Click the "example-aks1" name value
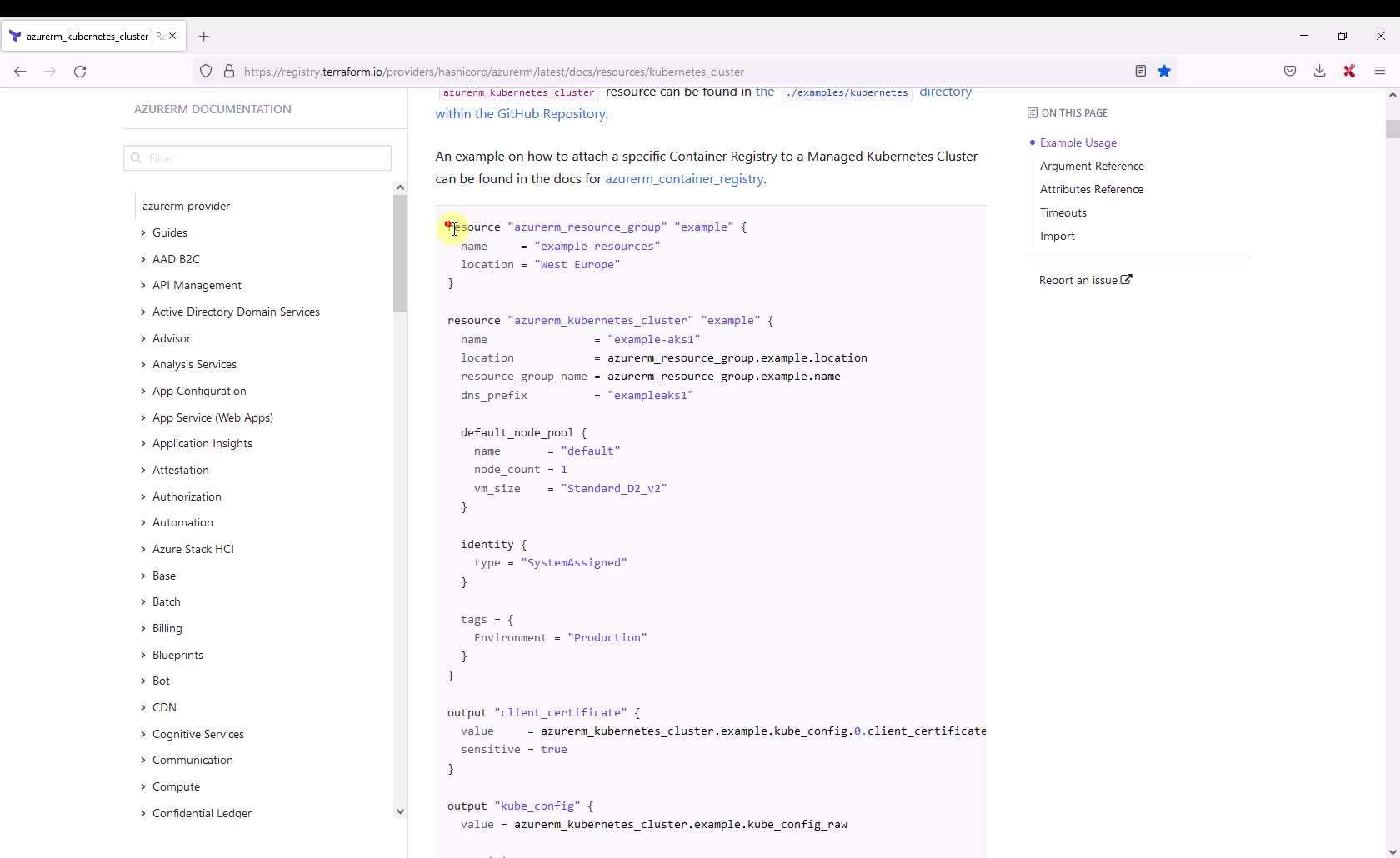The height and width of the screenshot is (858, 1400). point(654,339)
